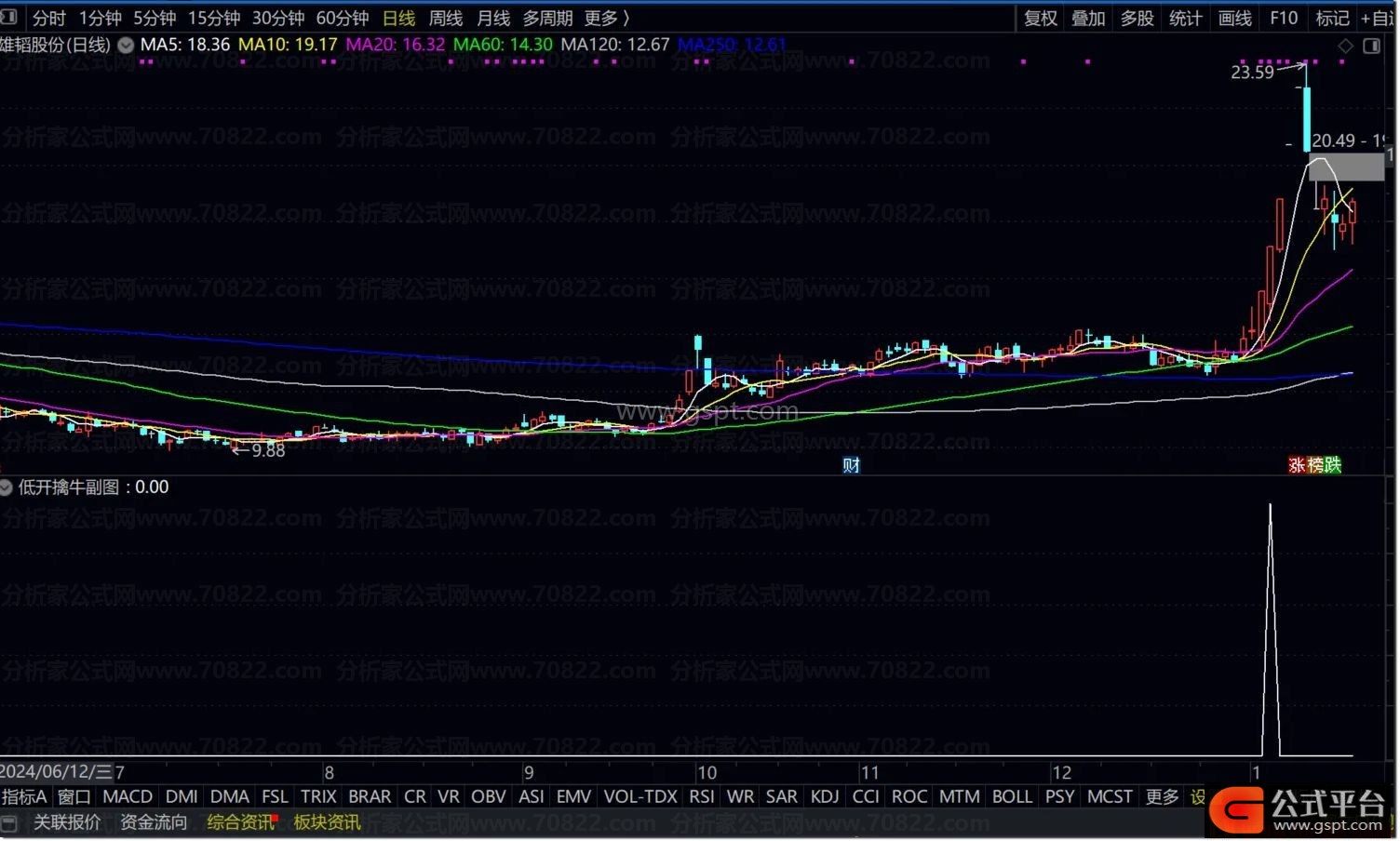This screenshot has width=1400, height=841.
Task: Open the 关联报价 tab
Action: pos(67,822)
